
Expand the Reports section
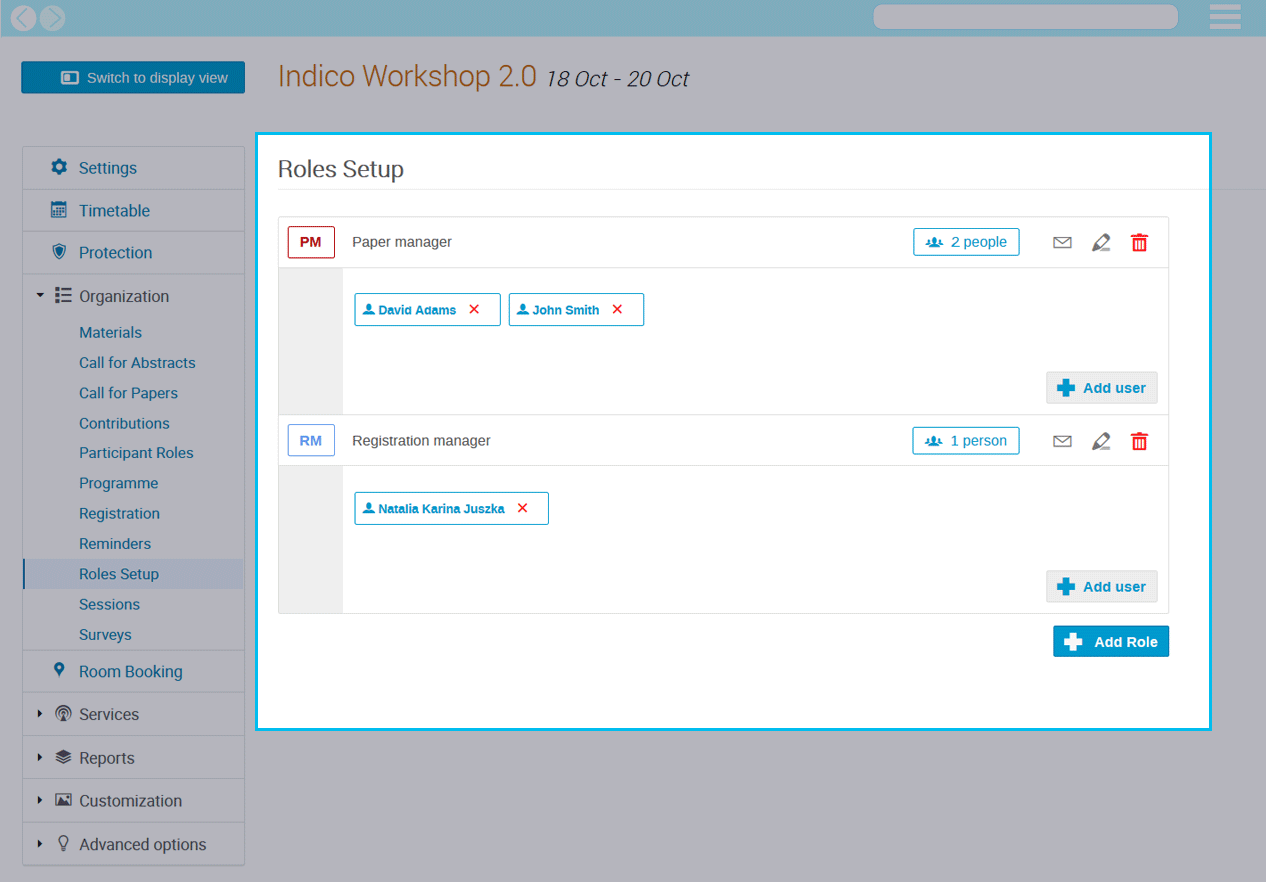[x=41, y=757]
